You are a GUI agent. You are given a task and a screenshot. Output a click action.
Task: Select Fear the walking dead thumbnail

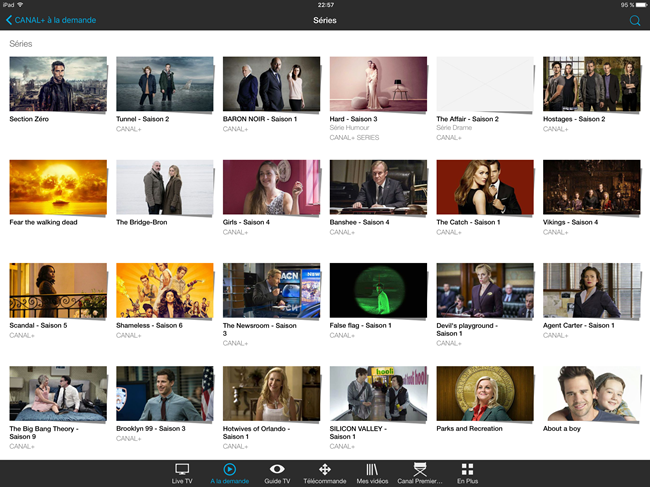pos(58,187)
